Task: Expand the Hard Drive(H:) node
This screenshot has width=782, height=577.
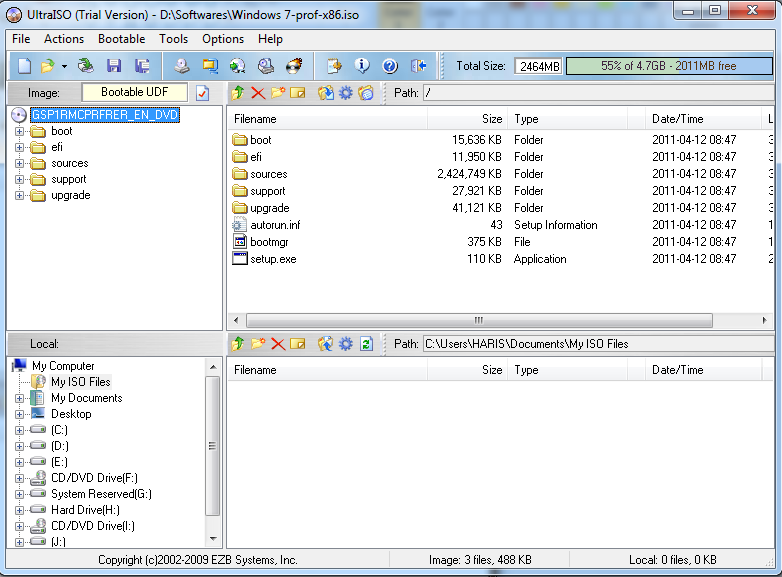Action: pos(19,510)
